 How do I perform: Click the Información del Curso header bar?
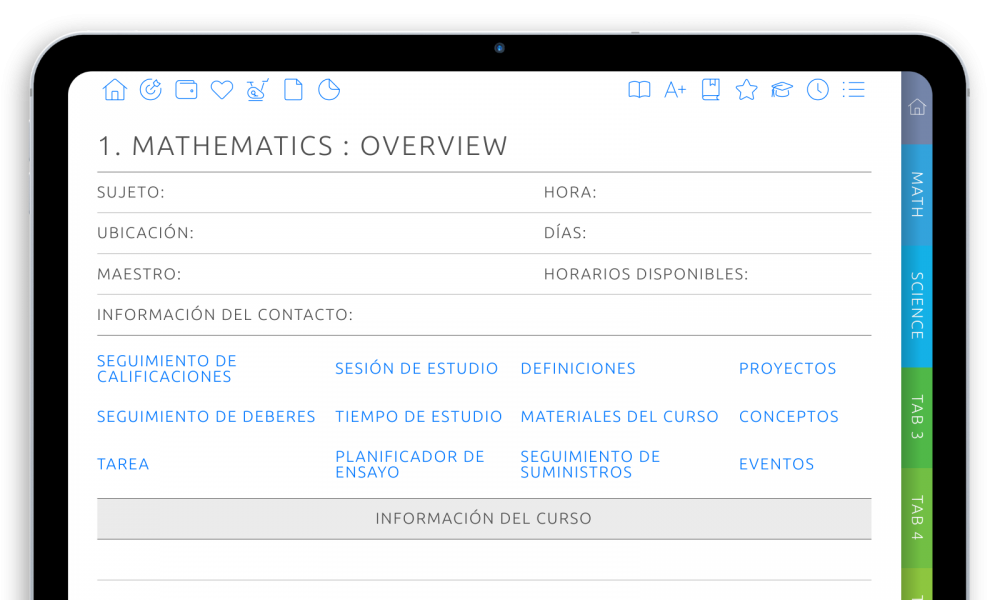tap(484, 519)
